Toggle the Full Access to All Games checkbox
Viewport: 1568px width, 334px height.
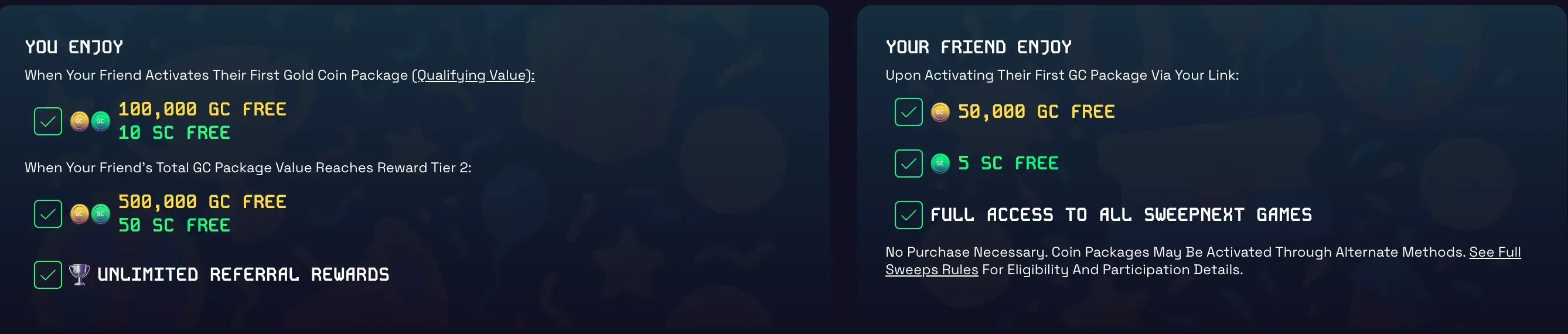tap(908, 215)
